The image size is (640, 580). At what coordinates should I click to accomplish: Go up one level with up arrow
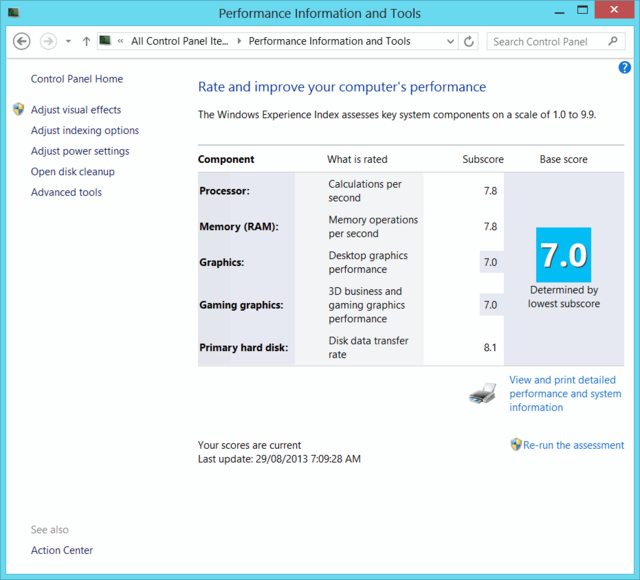point(86,41)
